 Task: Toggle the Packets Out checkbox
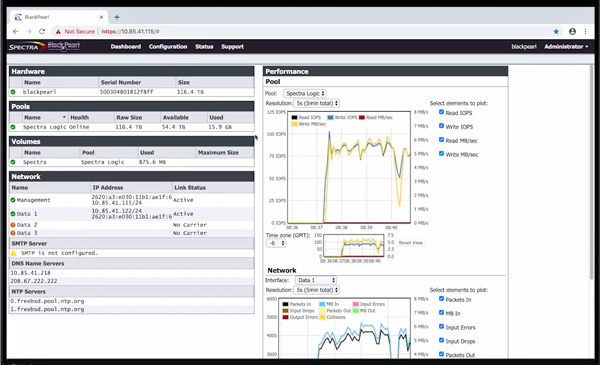(x=441, y=354)
